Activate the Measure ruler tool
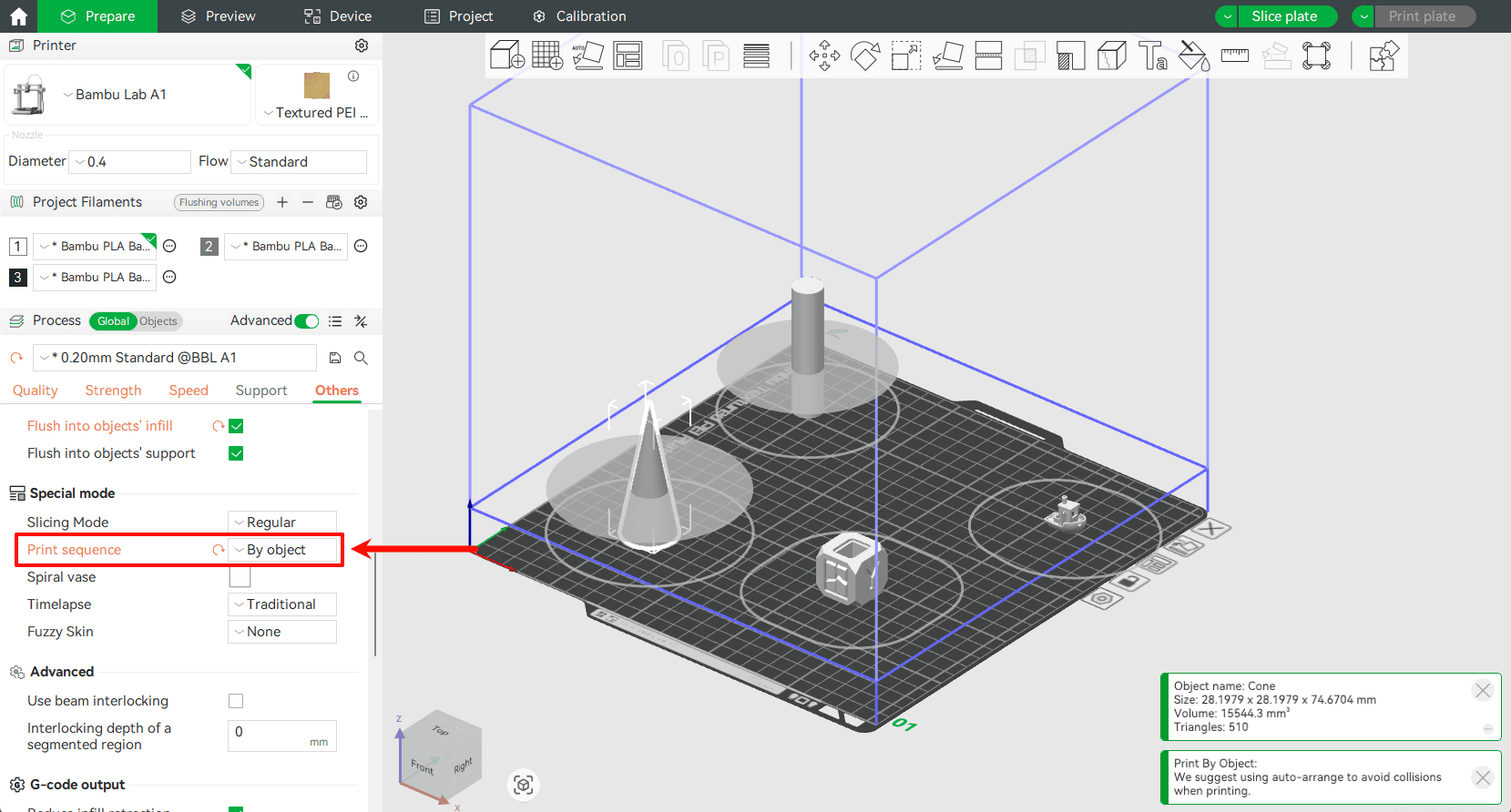This screenshot has width=1511, height=812. (x=1234, y=56)
